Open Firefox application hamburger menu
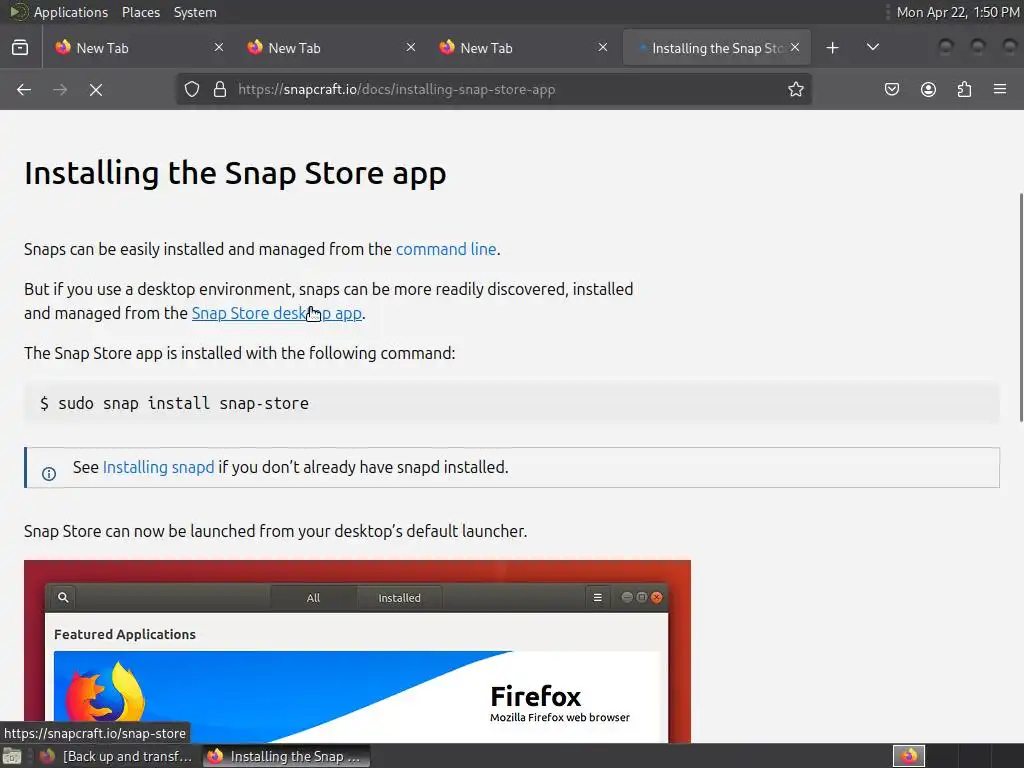The image size is (1024, 768). [x=1000, y=89]
